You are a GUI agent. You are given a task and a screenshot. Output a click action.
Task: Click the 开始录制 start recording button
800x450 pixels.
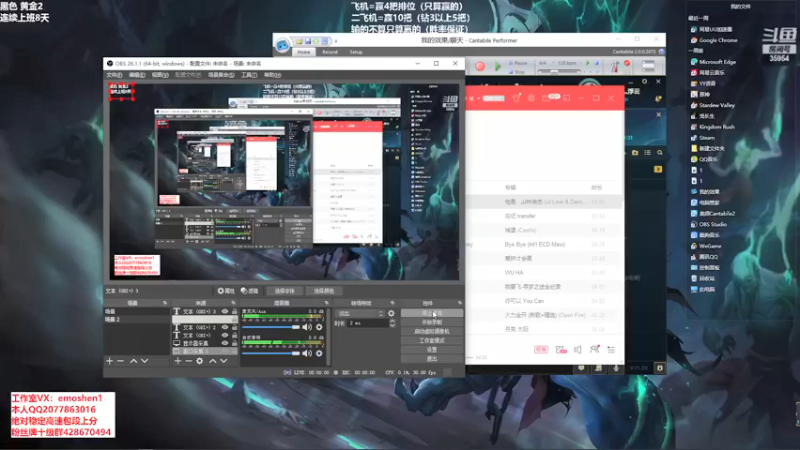pos(432,322)
